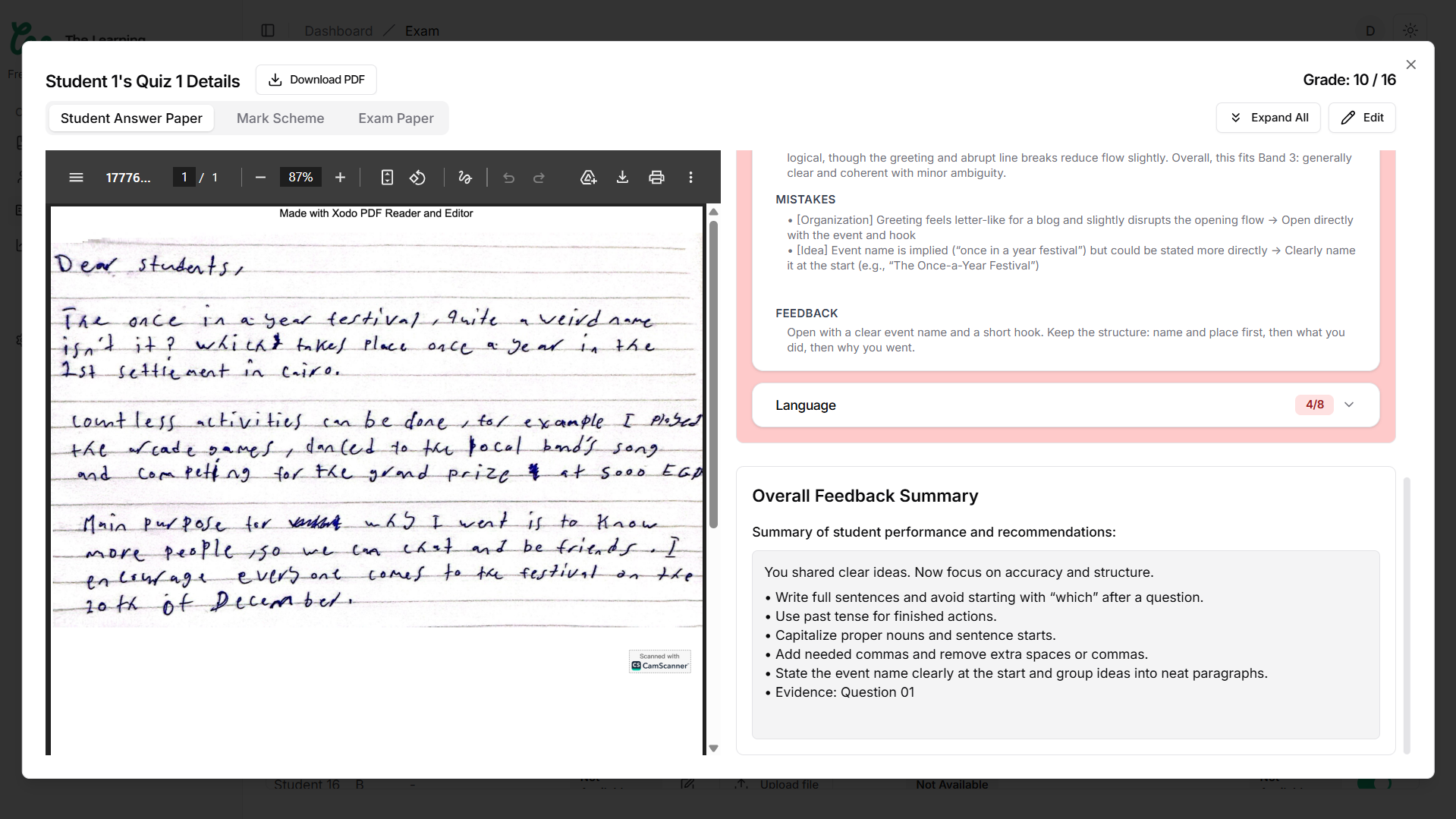Click the CamScanner stamp in the PDF
The width and height of the screenshot is (1456, 819).
pyautogui.click(x=659, y=661)
